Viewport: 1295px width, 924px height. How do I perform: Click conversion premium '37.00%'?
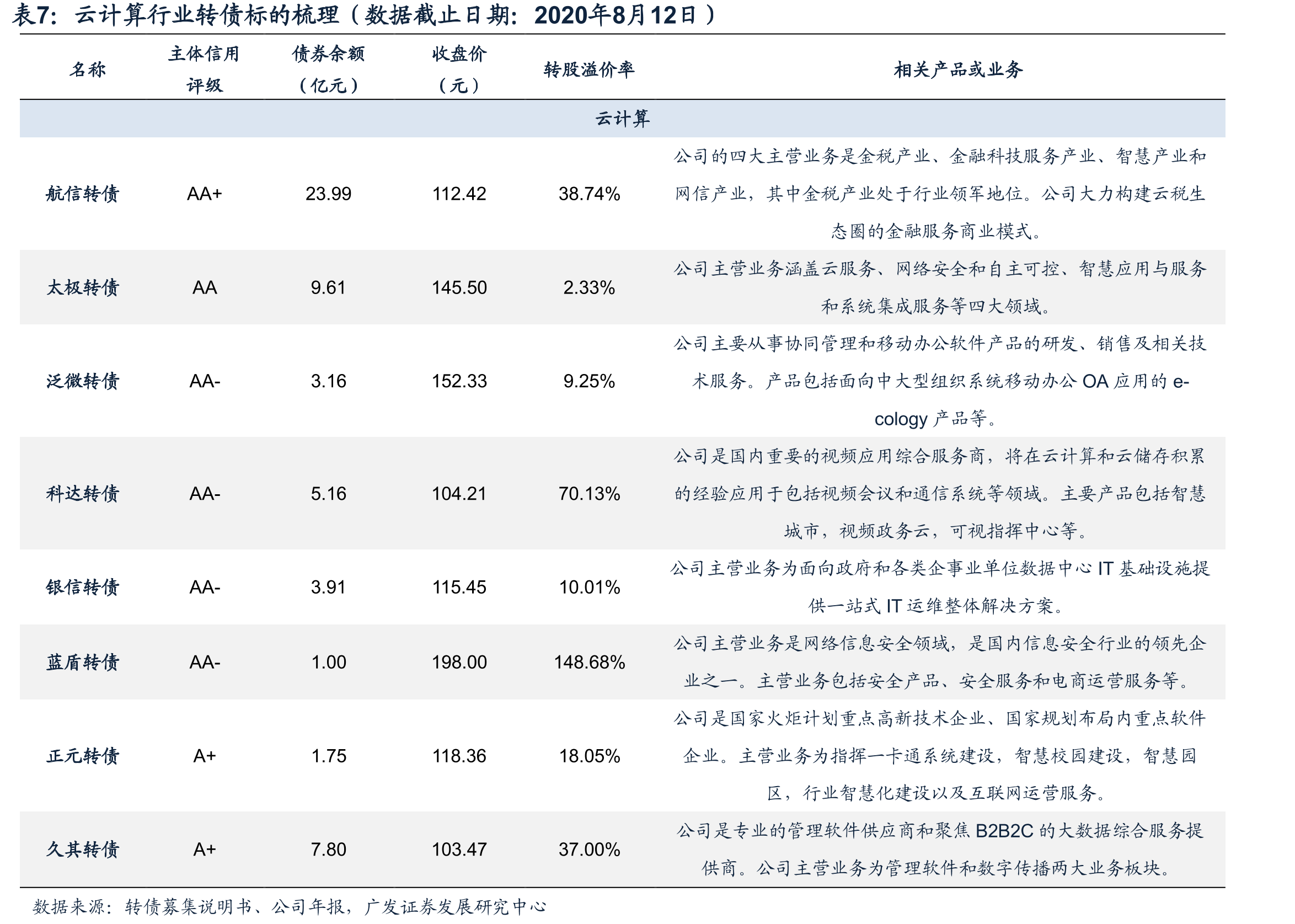tap(589, 850)
